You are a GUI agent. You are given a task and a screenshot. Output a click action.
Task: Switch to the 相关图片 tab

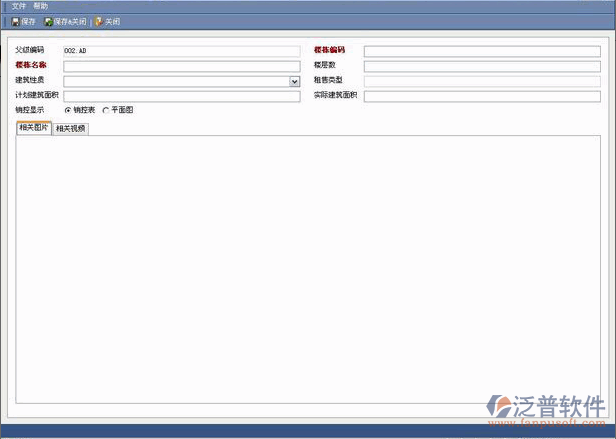tap(34, 128)
